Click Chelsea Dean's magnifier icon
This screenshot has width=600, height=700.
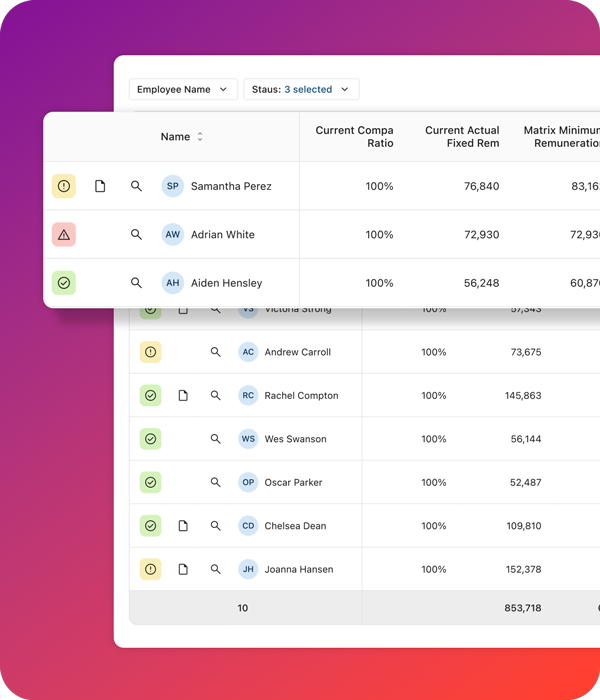point(215,526)
